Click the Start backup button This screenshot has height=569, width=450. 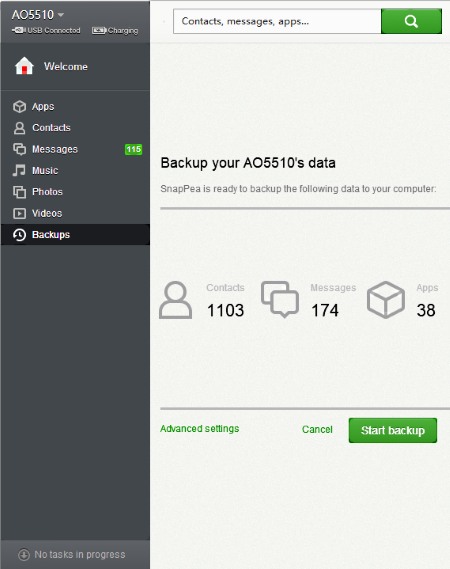393,430
